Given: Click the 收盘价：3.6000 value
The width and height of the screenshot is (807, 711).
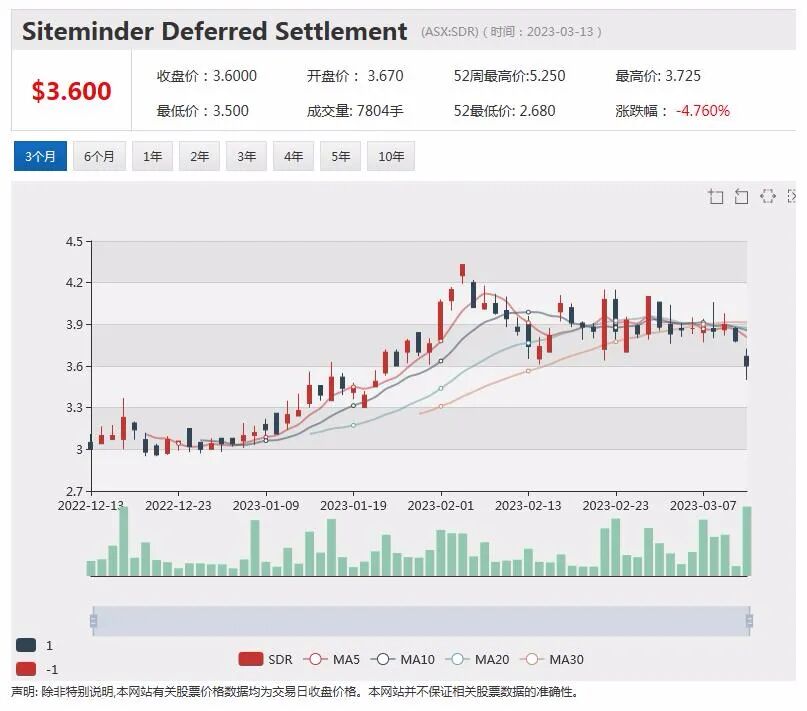Looking at the screenshot, I should coord(207,76).
